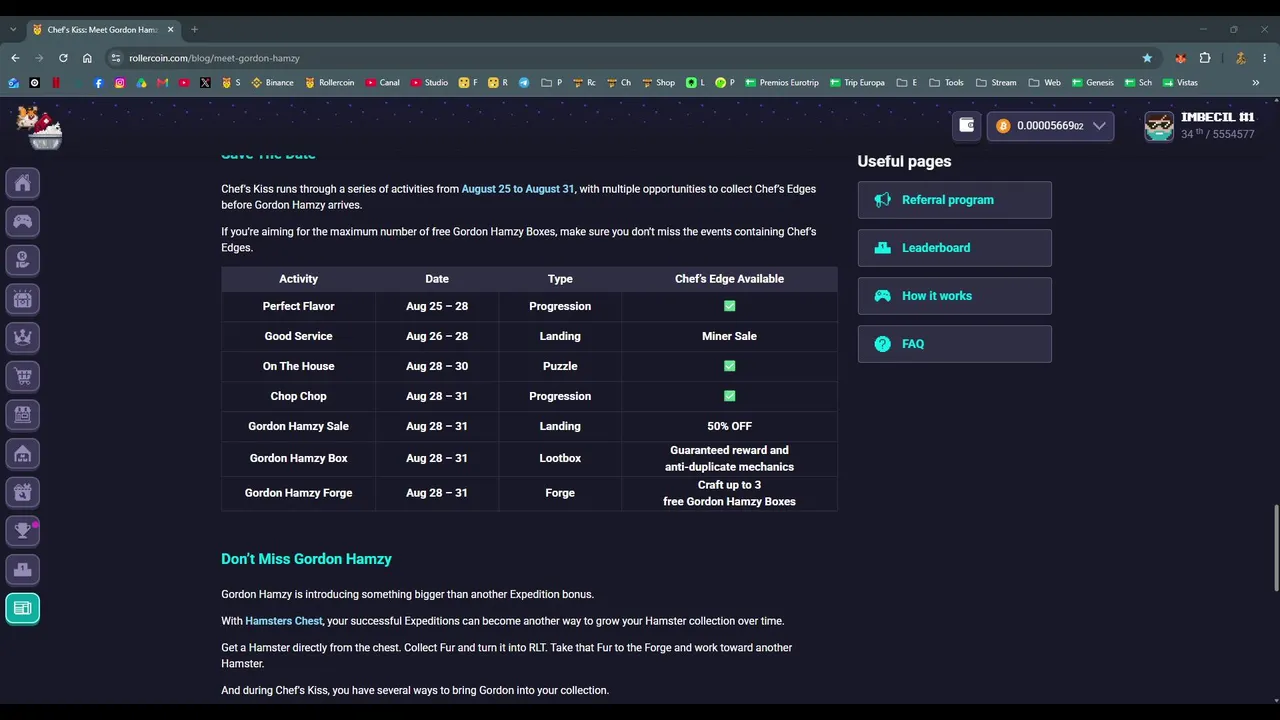Open the shopping cart store icon
The image size is (1280, 720).
(x=23, y=376)
